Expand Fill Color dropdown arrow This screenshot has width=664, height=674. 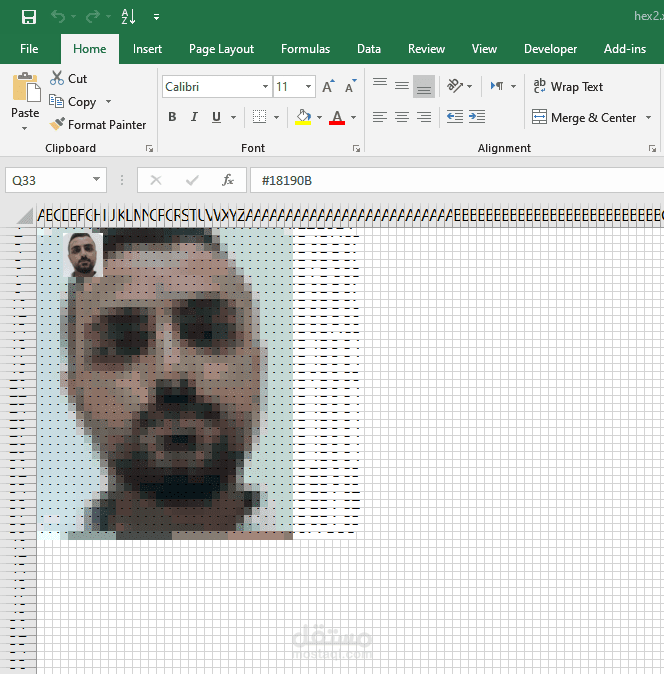pyautogui.click(x=319, y=117)
